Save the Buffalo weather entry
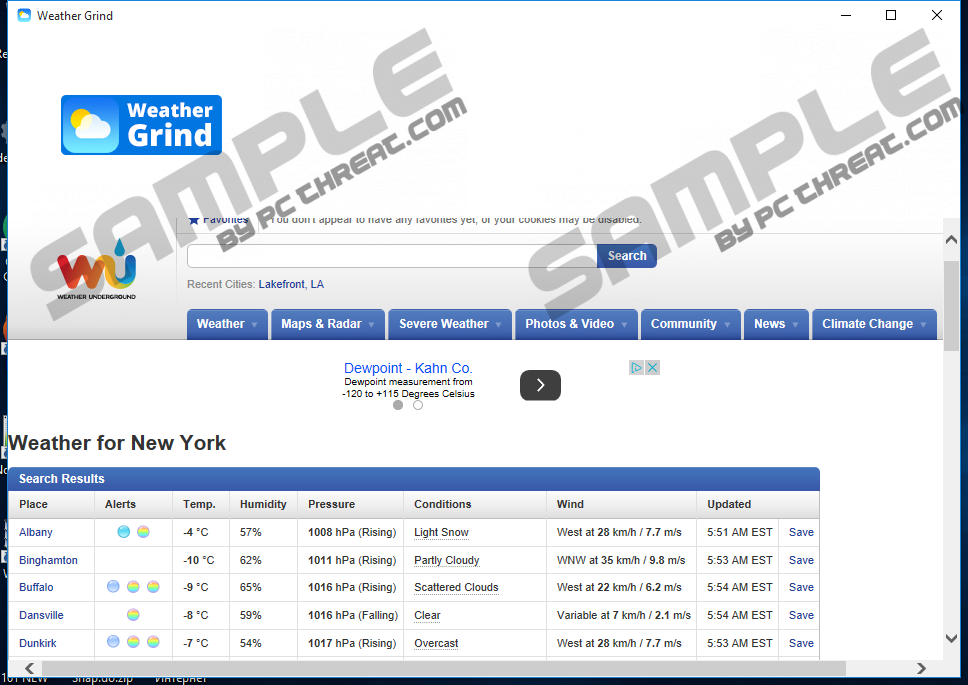The width and height of the screenshot is (968, 685). pos(801,588)
